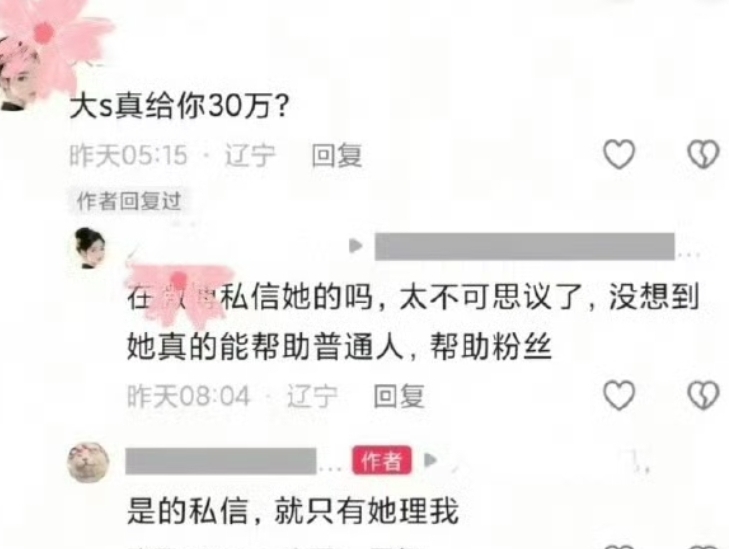The image size is (729, 549).
Task: Tap the arrow next to the 作者 badge
Action: point(431,460)
